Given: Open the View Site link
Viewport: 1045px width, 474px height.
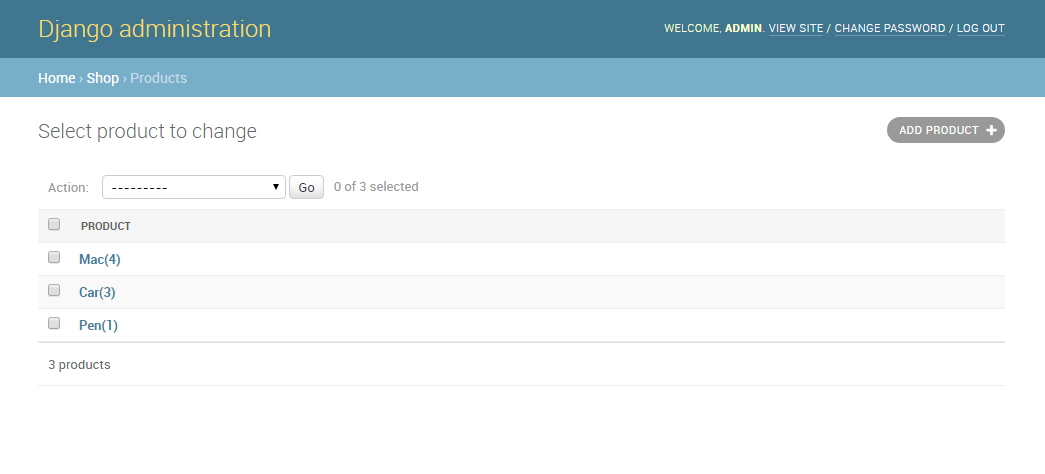Looking at the screenshot, I should (x=795, y=28).
